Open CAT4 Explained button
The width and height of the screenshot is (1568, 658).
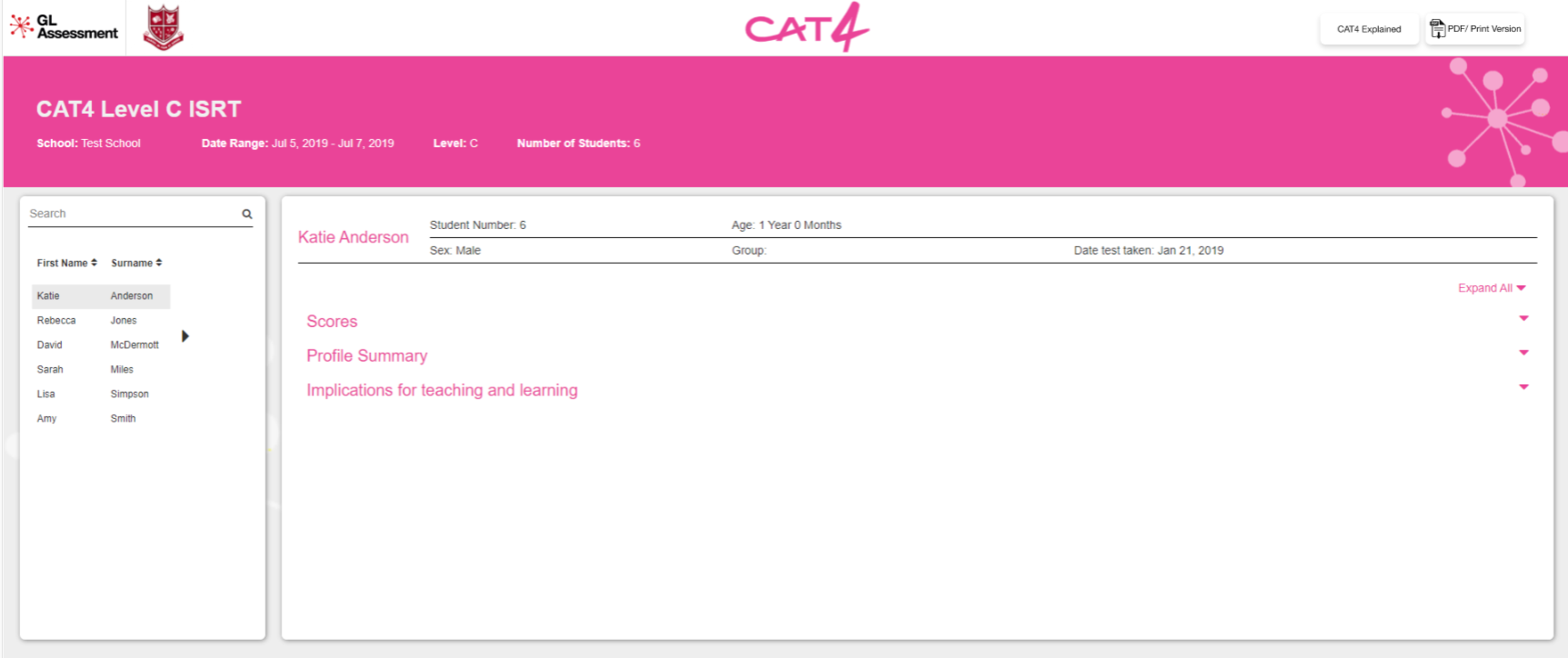[1369, 29]
